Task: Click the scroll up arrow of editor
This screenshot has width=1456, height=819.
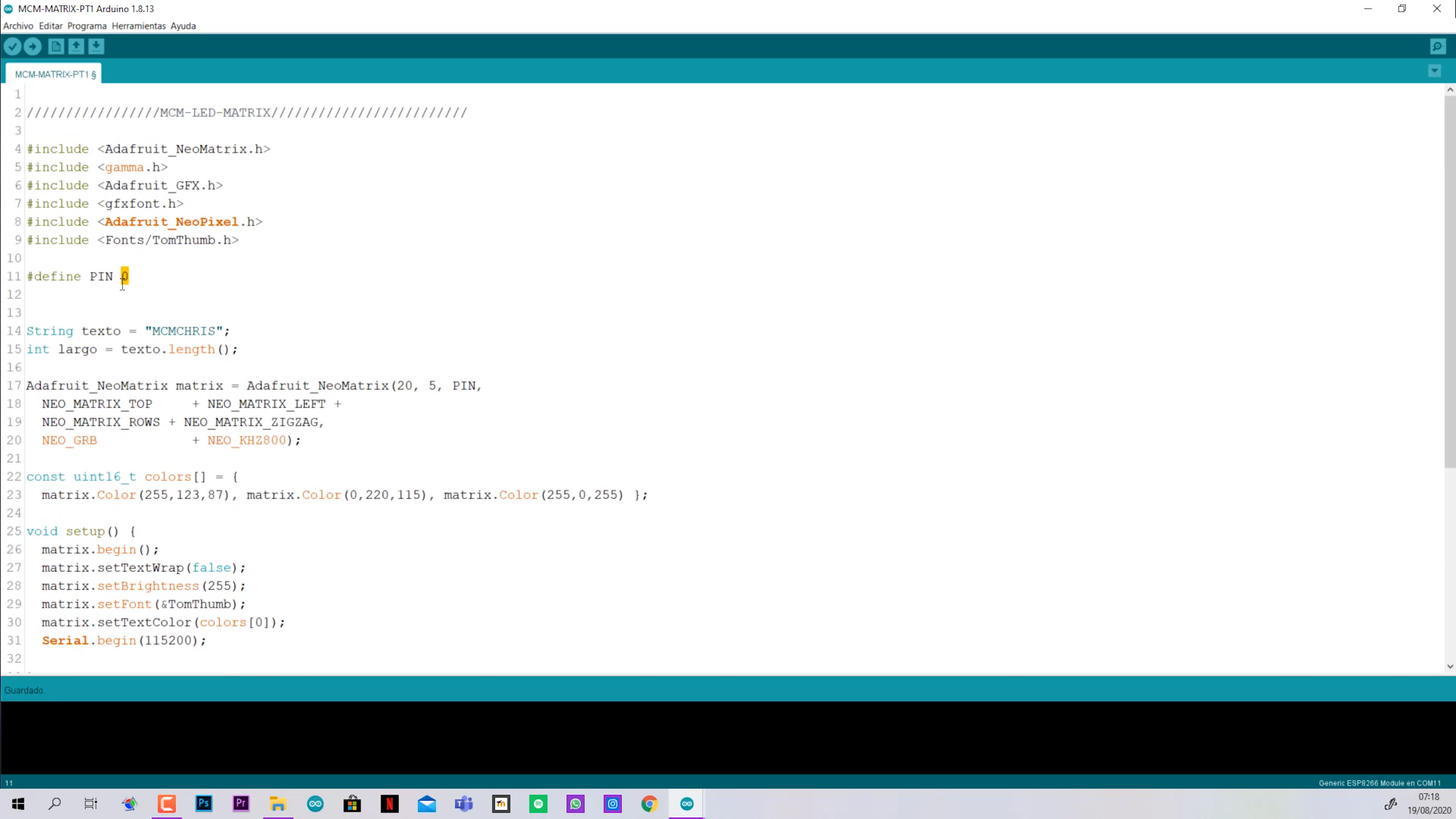Action: (x=1450, y=89)
